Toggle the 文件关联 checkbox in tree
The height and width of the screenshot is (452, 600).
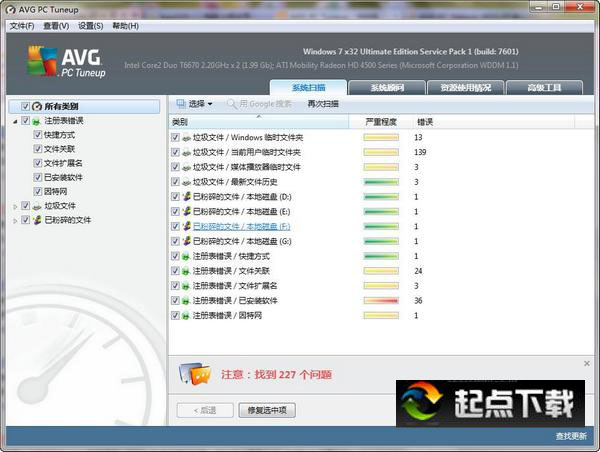click(38, 149)
